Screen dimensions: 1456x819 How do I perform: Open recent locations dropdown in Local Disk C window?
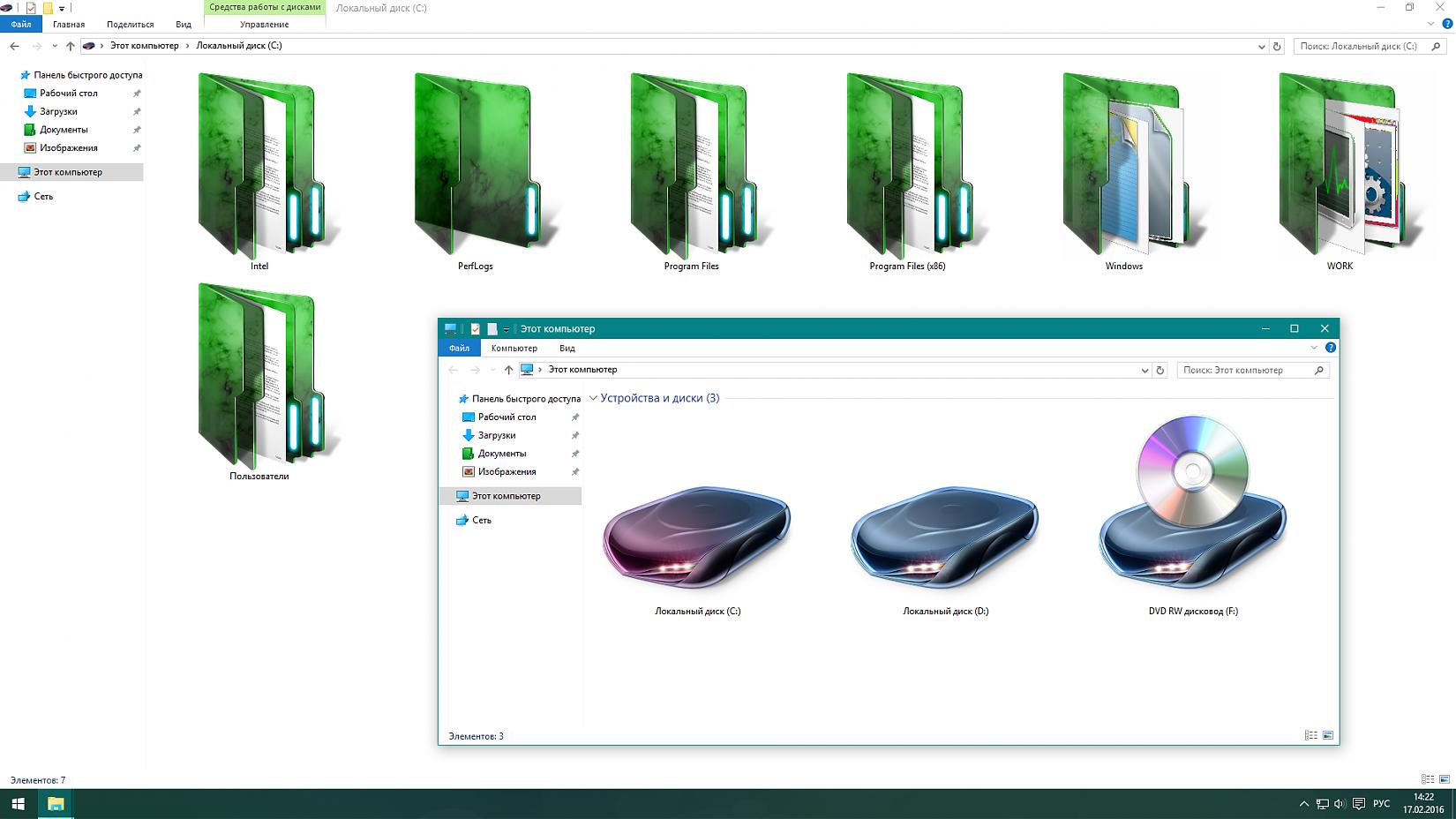click(x=55, y=46)
